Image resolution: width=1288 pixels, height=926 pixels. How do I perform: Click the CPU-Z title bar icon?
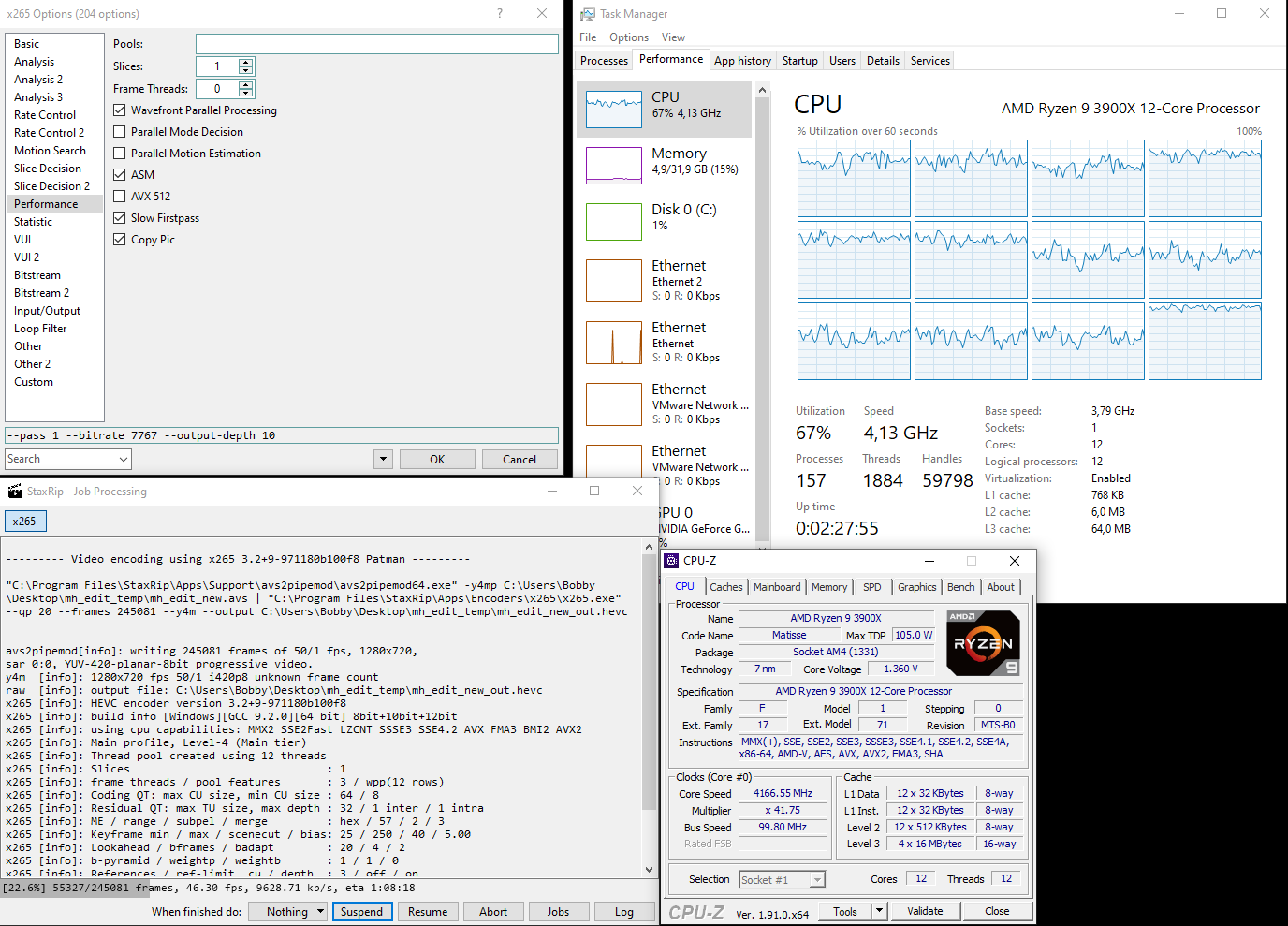click(x=671, y=561)
